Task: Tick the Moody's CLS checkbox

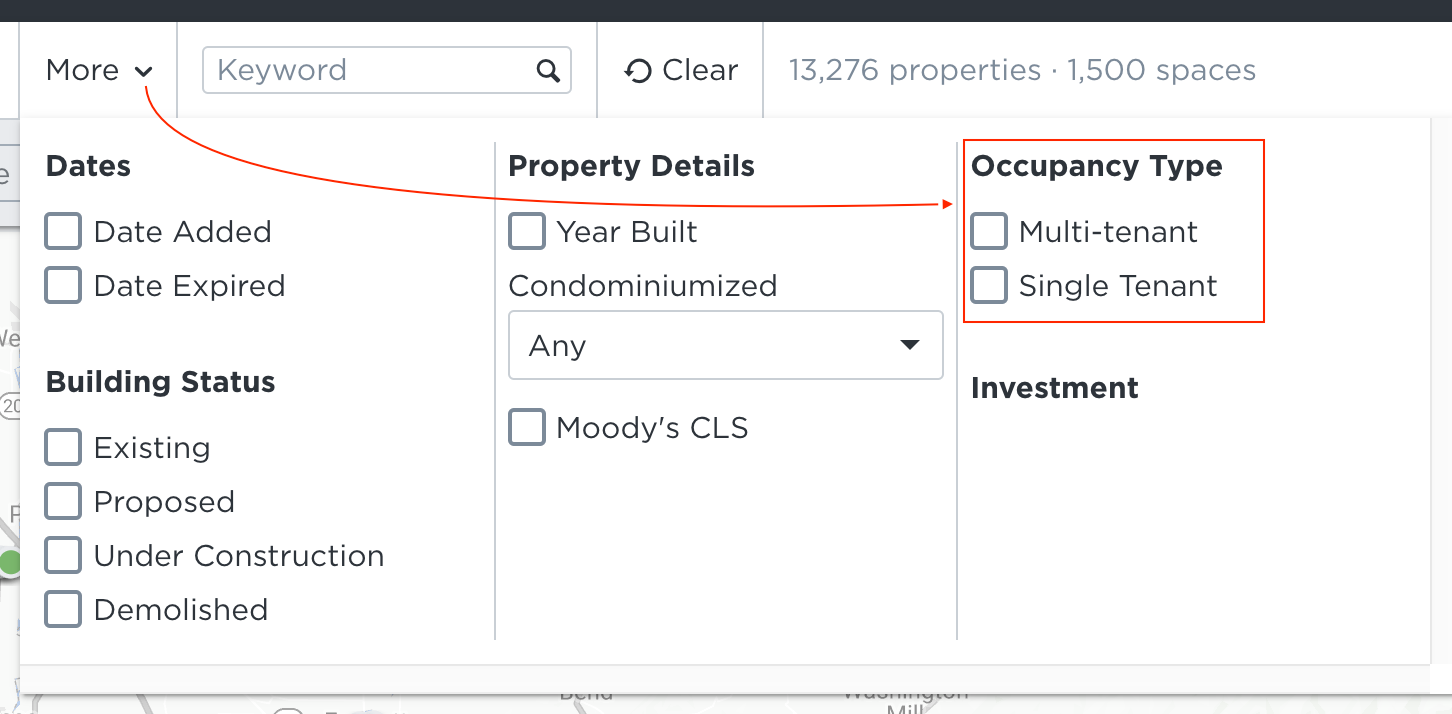Action: pos(527,428)
